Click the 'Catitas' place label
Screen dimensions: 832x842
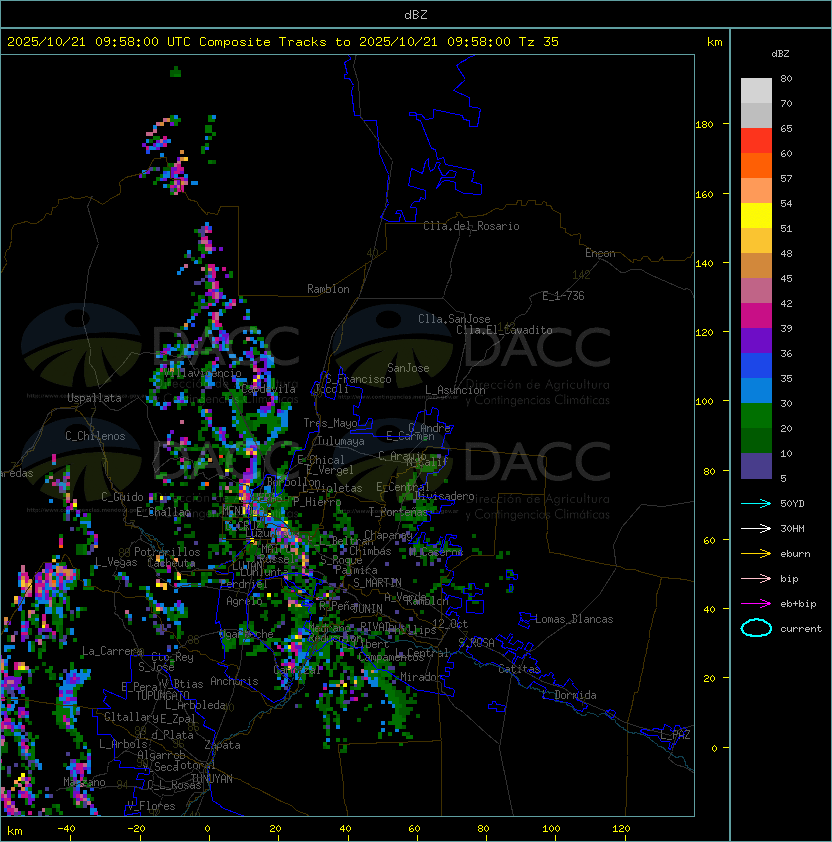519,669
